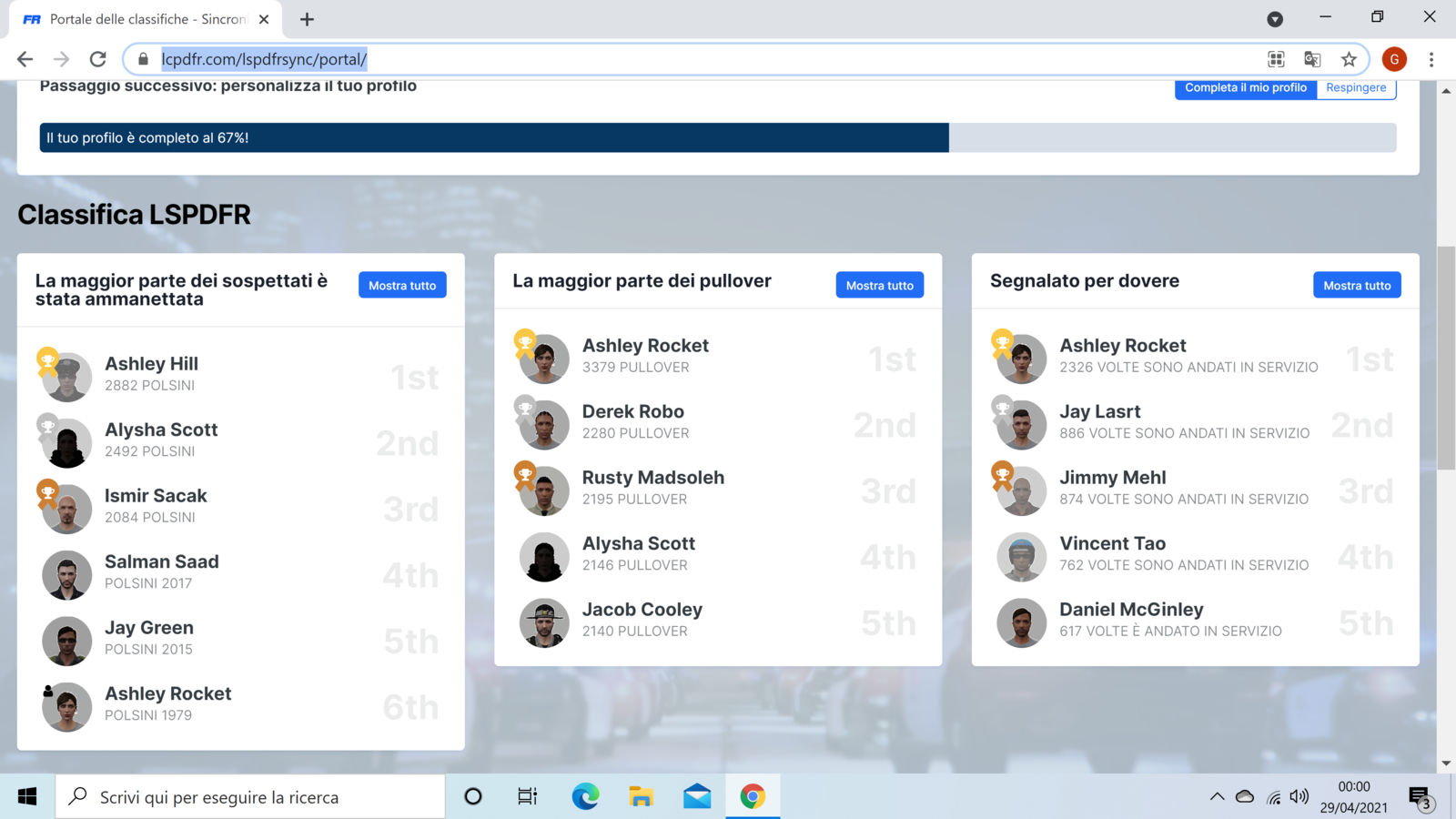
Task: Open File Explorer from the taskbar
Action: (x=641, y=797)
